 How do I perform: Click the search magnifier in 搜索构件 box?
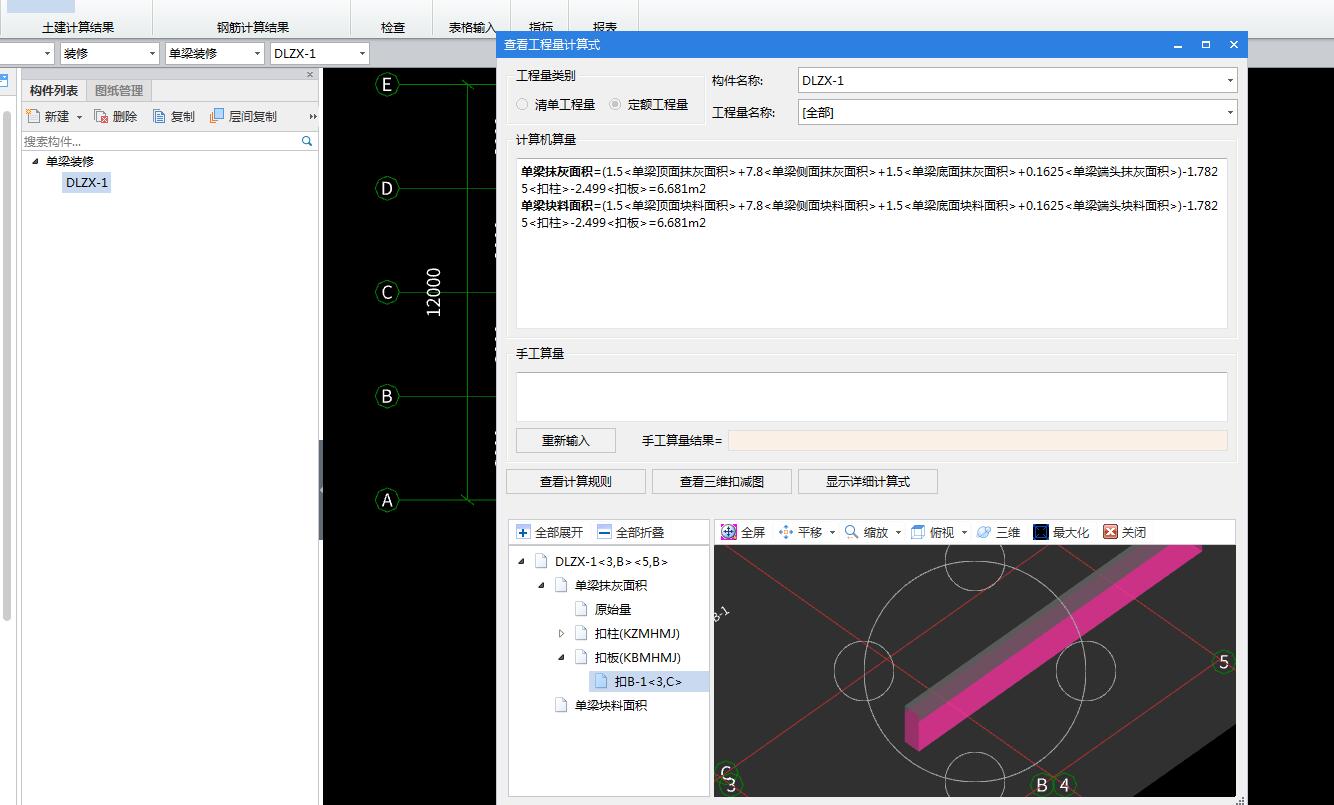307,142
